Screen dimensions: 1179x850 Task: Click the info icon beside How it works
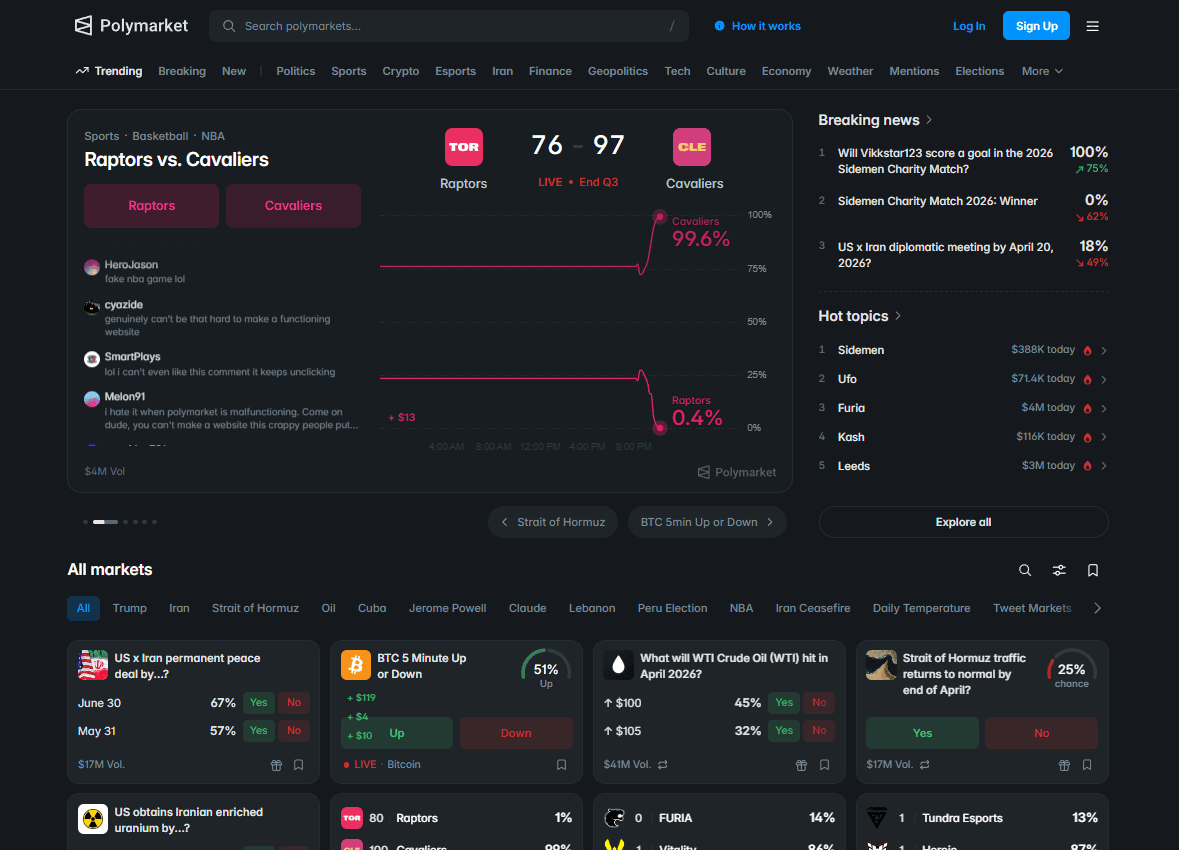[x=720, y=26]
